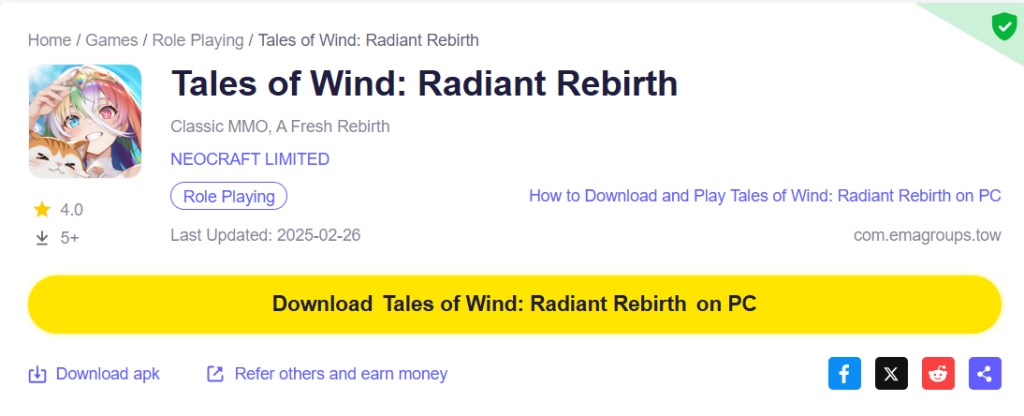Go to Home breadcrumb
The height and width of the screenshot is (416, 1024).
(x=50, y=40)
